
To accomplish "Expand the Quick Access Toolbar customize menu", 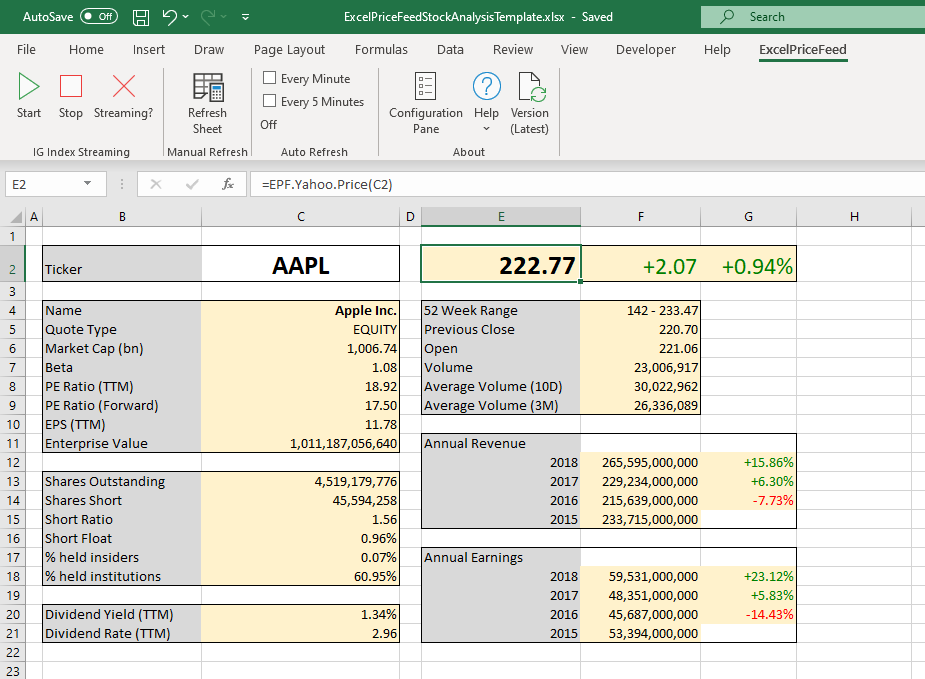I will 244,16.
